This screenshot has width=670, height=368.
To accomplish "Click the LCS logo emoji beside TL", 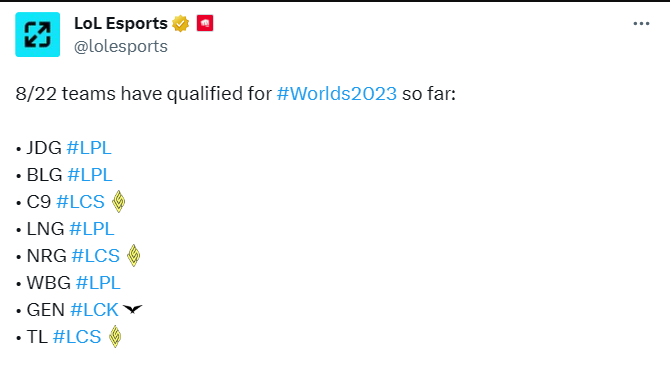I will pyautogui.click(x=115, y=336).
